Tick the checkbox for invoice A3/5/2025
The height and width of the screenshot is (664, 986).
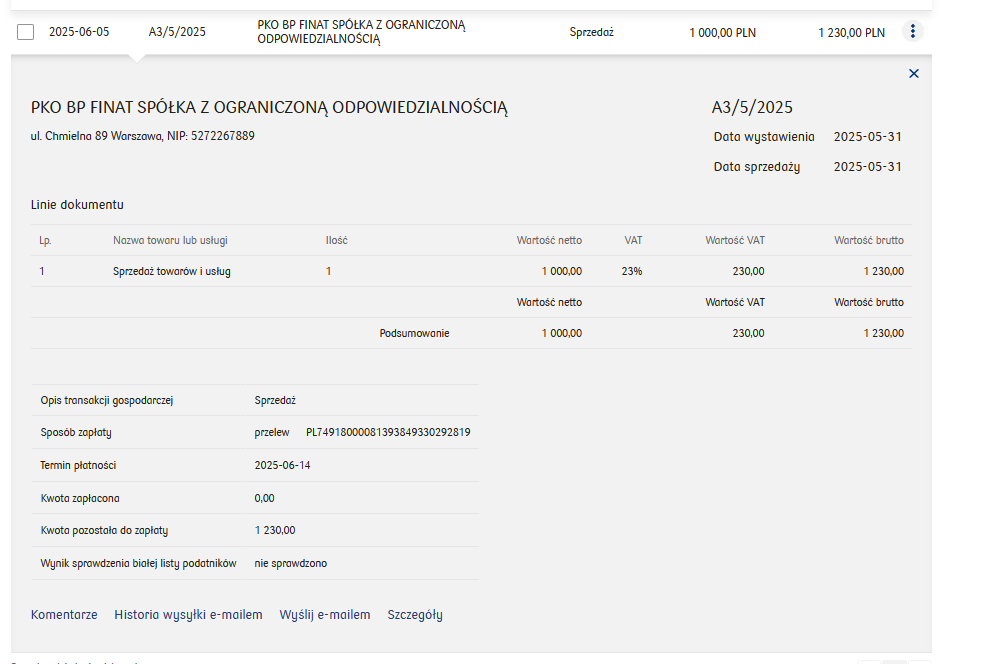[25, 31]
